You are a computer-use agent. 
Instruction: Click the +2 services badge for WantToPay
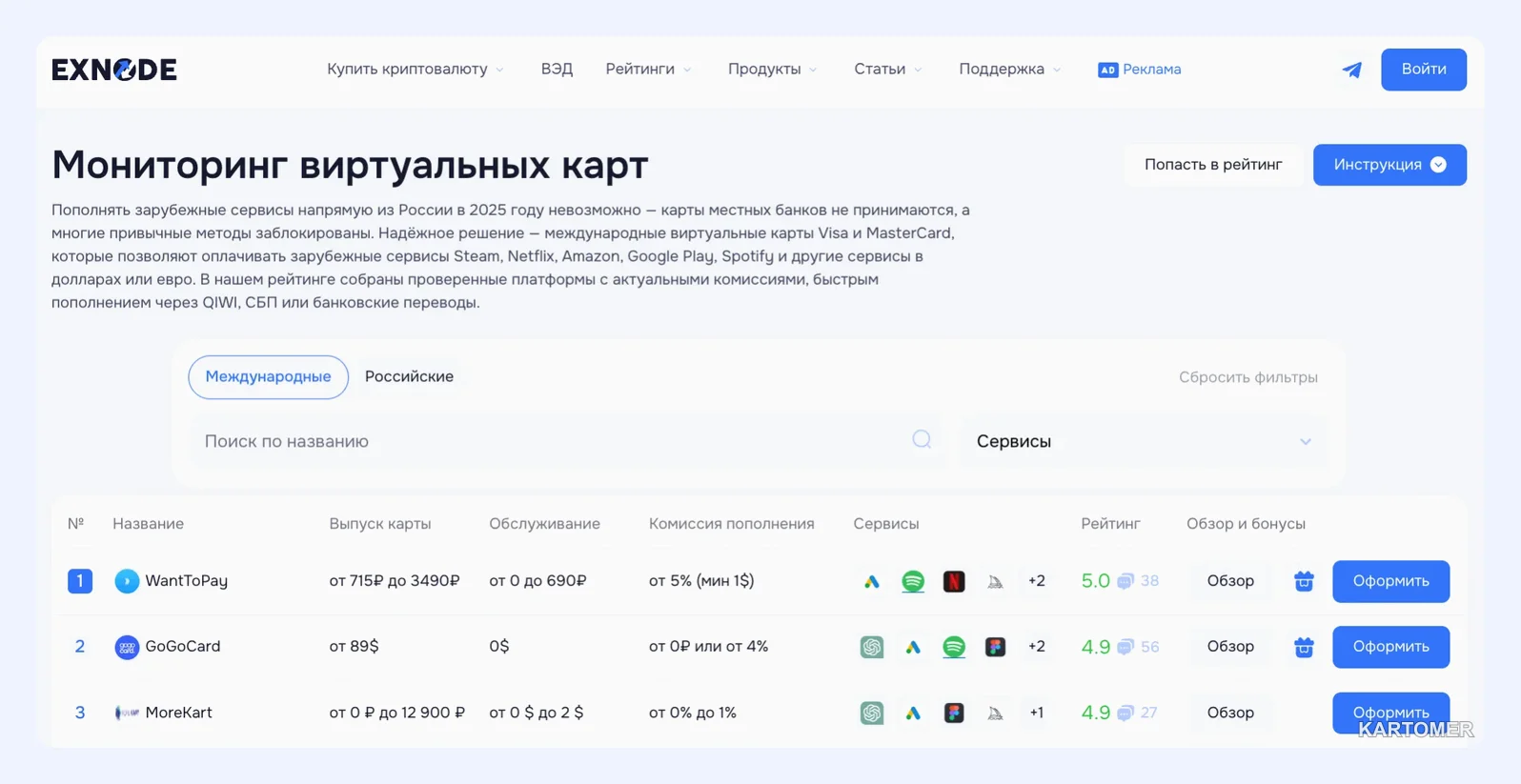pos(1037,581)
